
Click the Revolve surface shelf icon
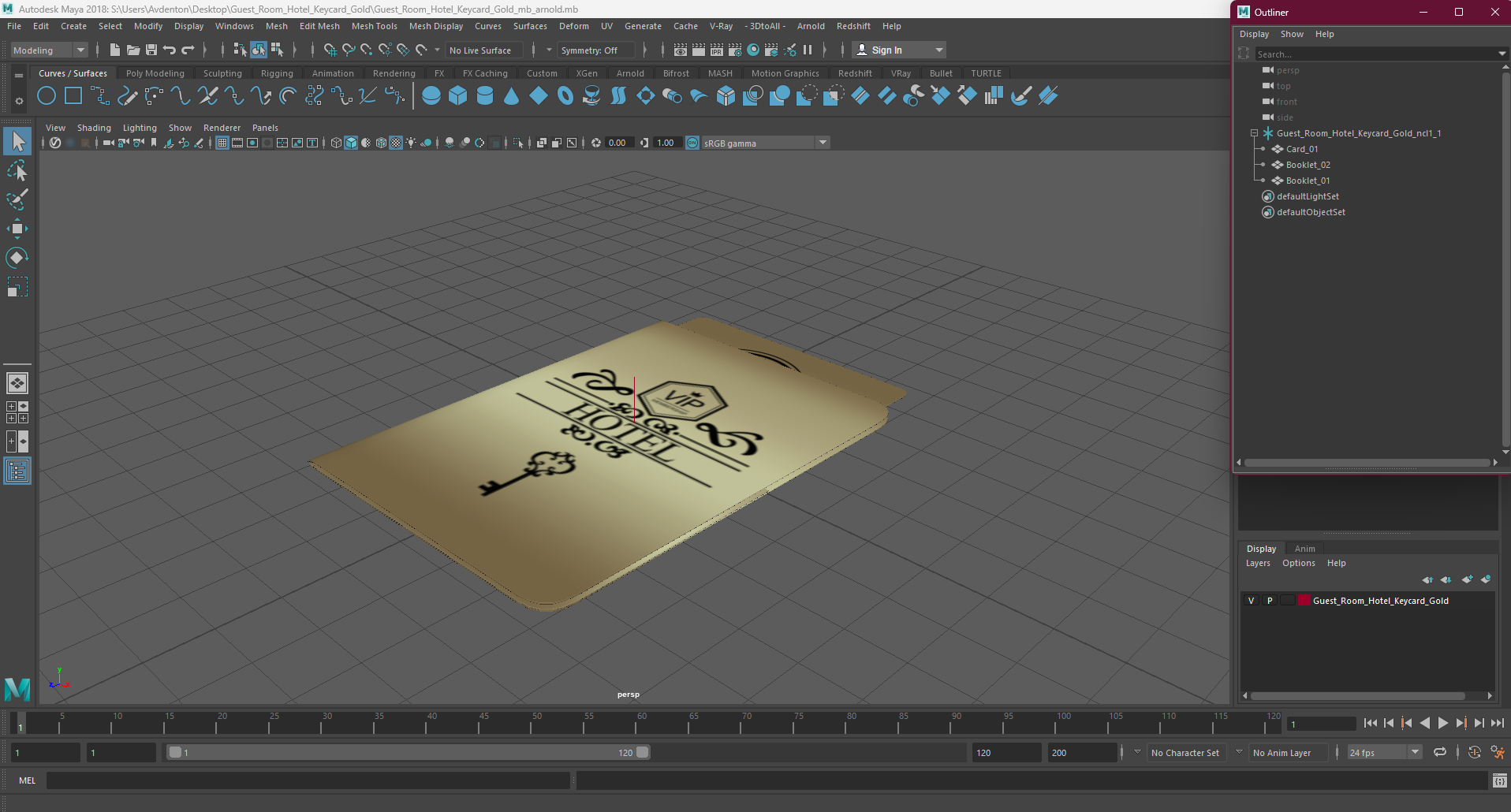point(591,96)
